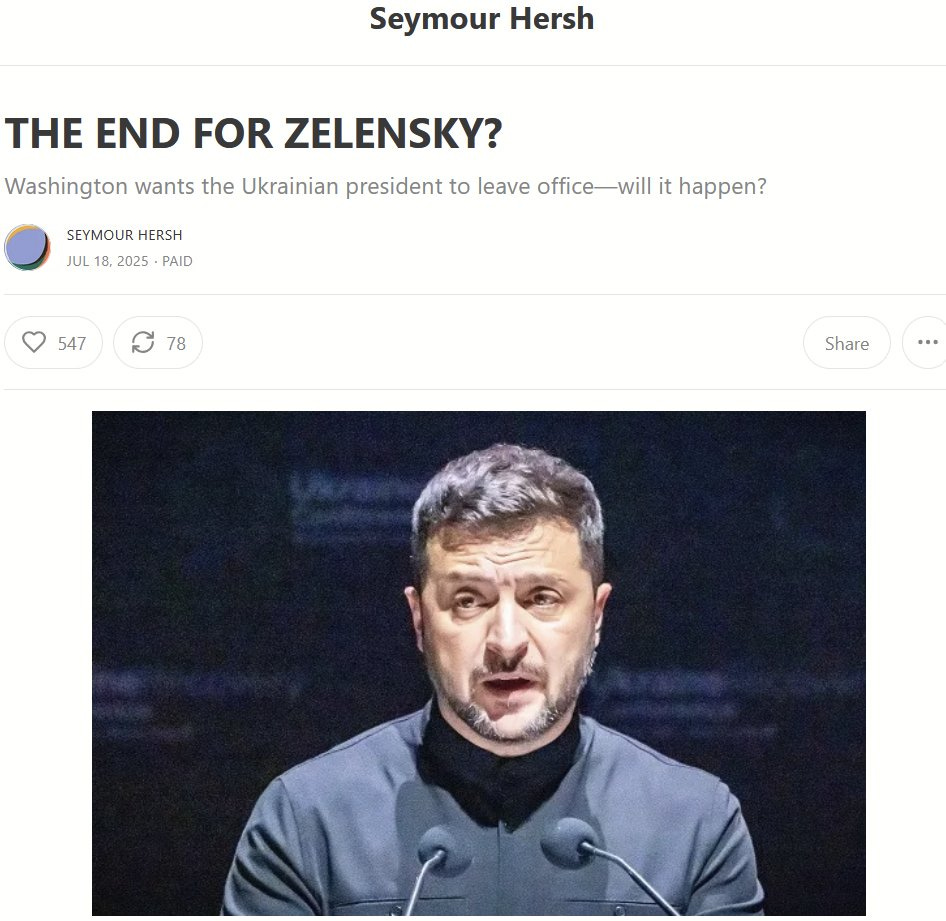Viewport: 946px width, 921px height.
Task: Open the SEYMOUR HERSH author byline link
Action: coord(124,235)
